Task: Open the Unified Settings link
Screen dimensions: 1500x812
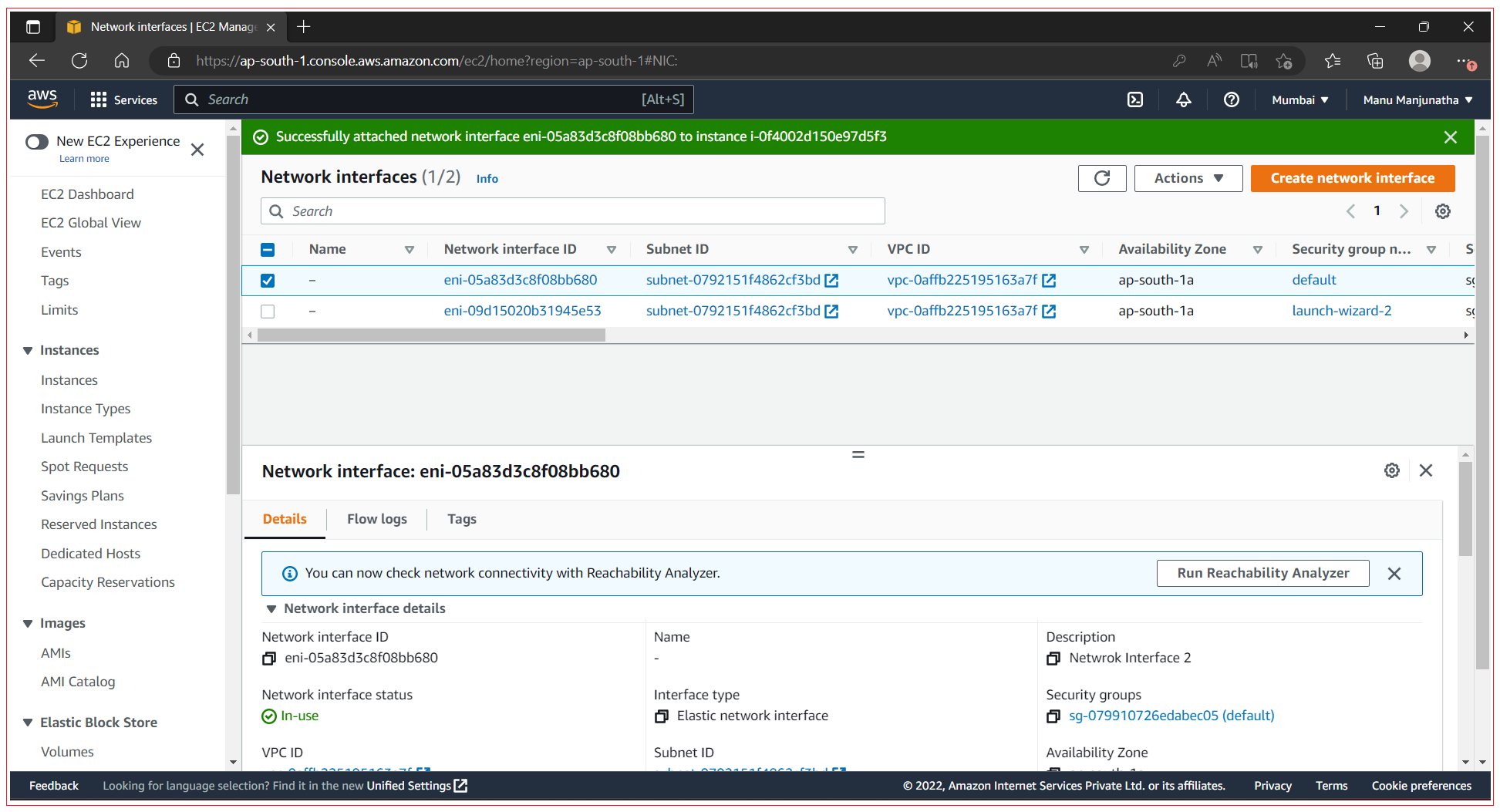Action: point(416,786)
